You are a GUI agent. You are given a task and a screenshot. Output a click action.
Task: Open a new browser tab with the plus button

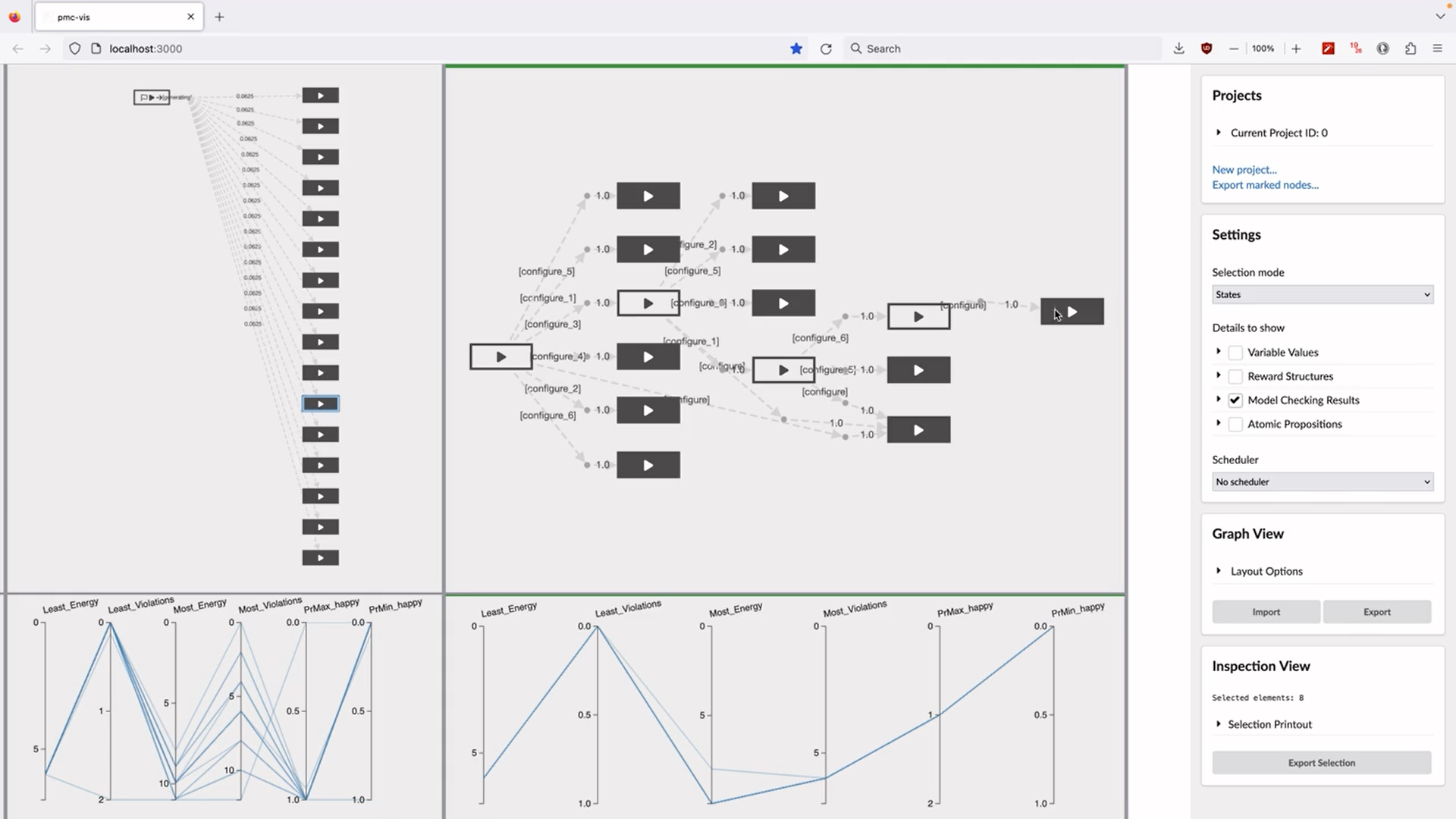pos(219,17)
